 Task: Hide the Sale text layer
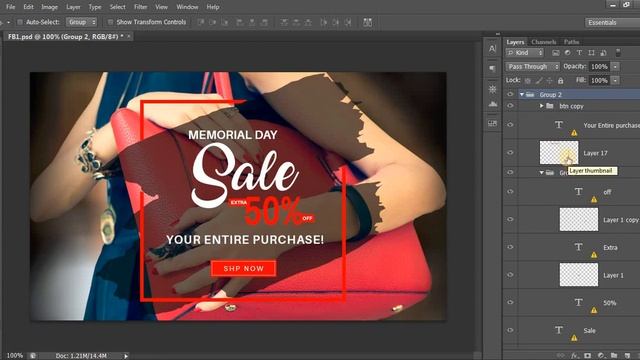(x=510, y=330)
